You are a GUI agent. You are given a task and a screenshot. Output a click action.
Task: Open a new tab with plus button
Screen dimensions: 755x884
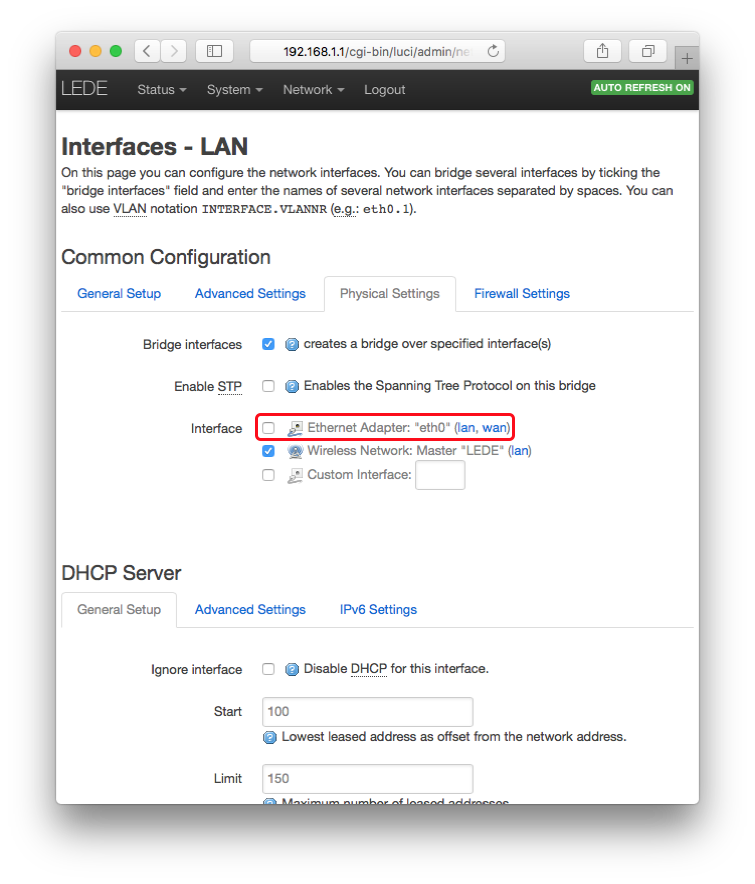(687, 58)
